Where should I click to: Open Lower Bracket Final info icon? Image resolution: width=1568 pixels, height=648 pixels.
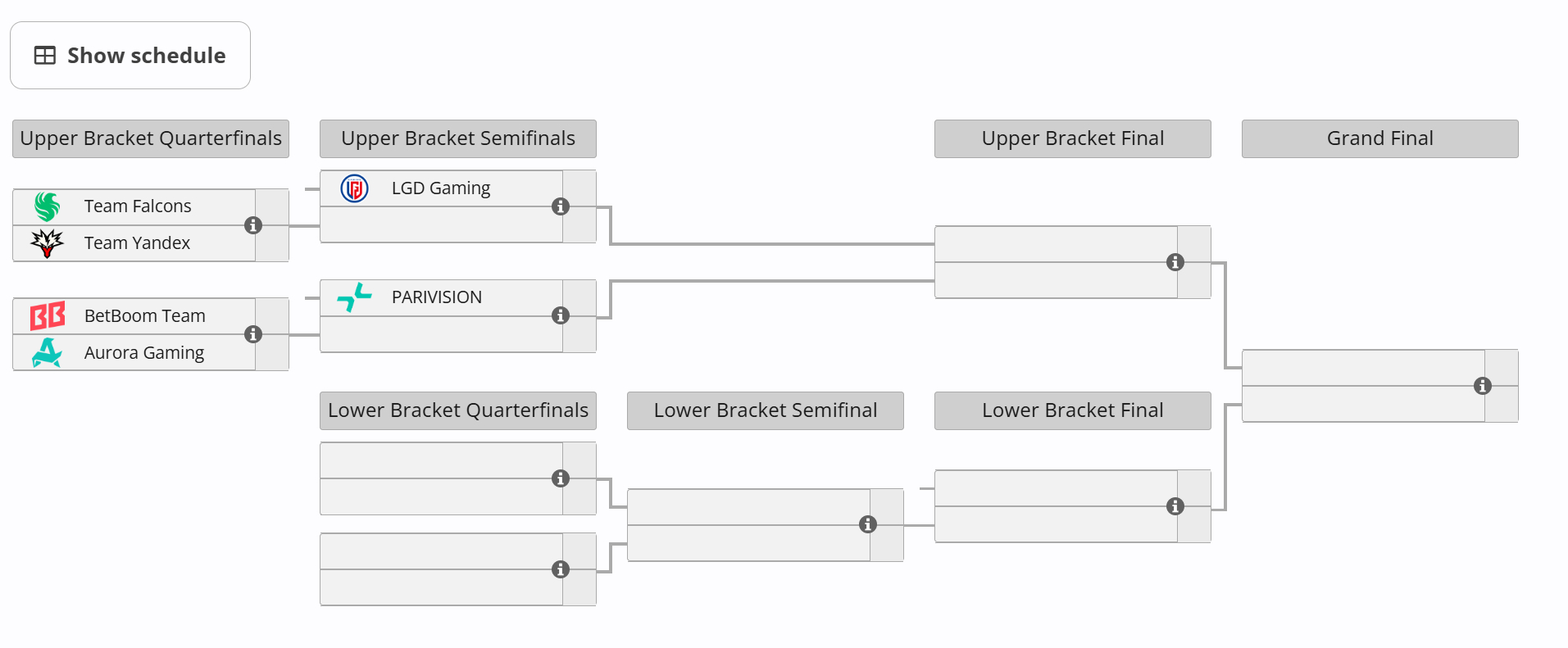click(x=1175, y=506)
